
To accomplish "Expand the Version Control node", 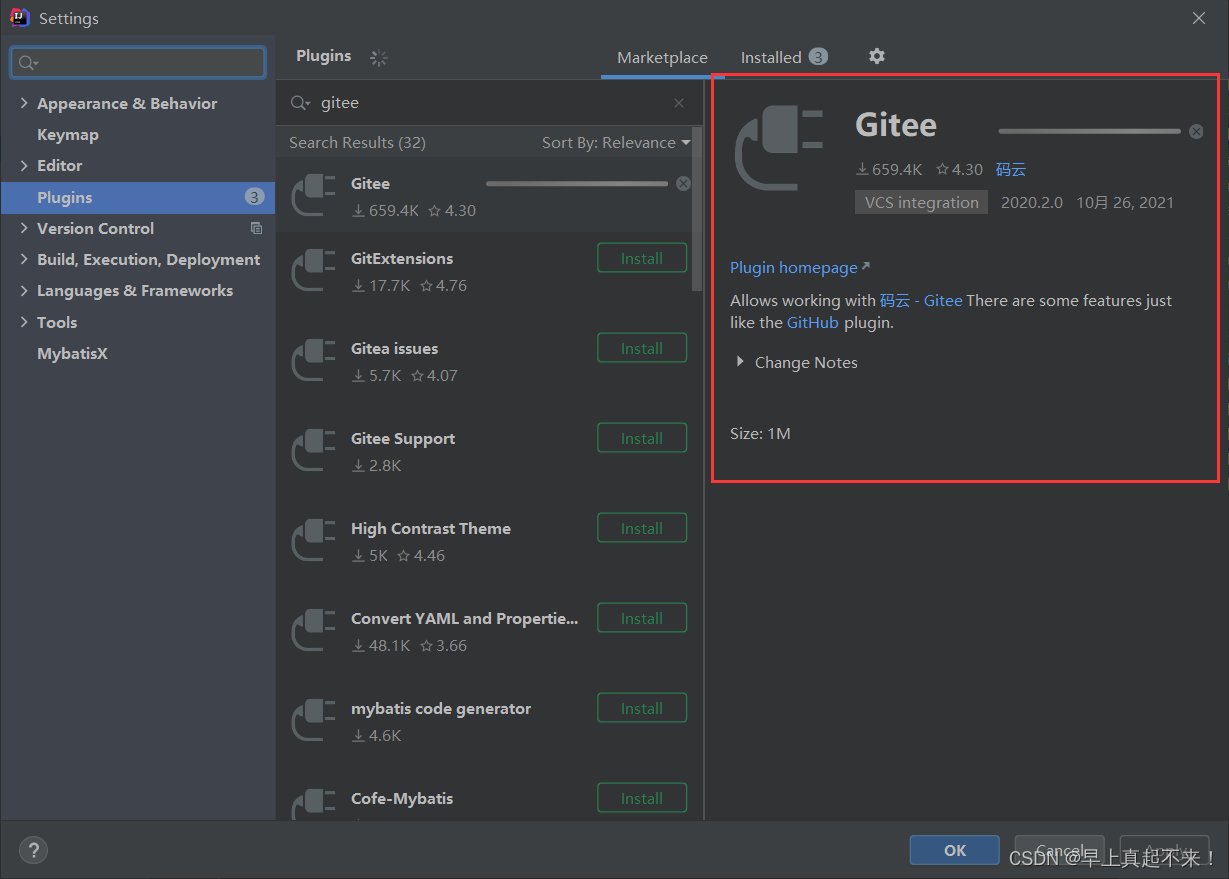I will (24, 228).
